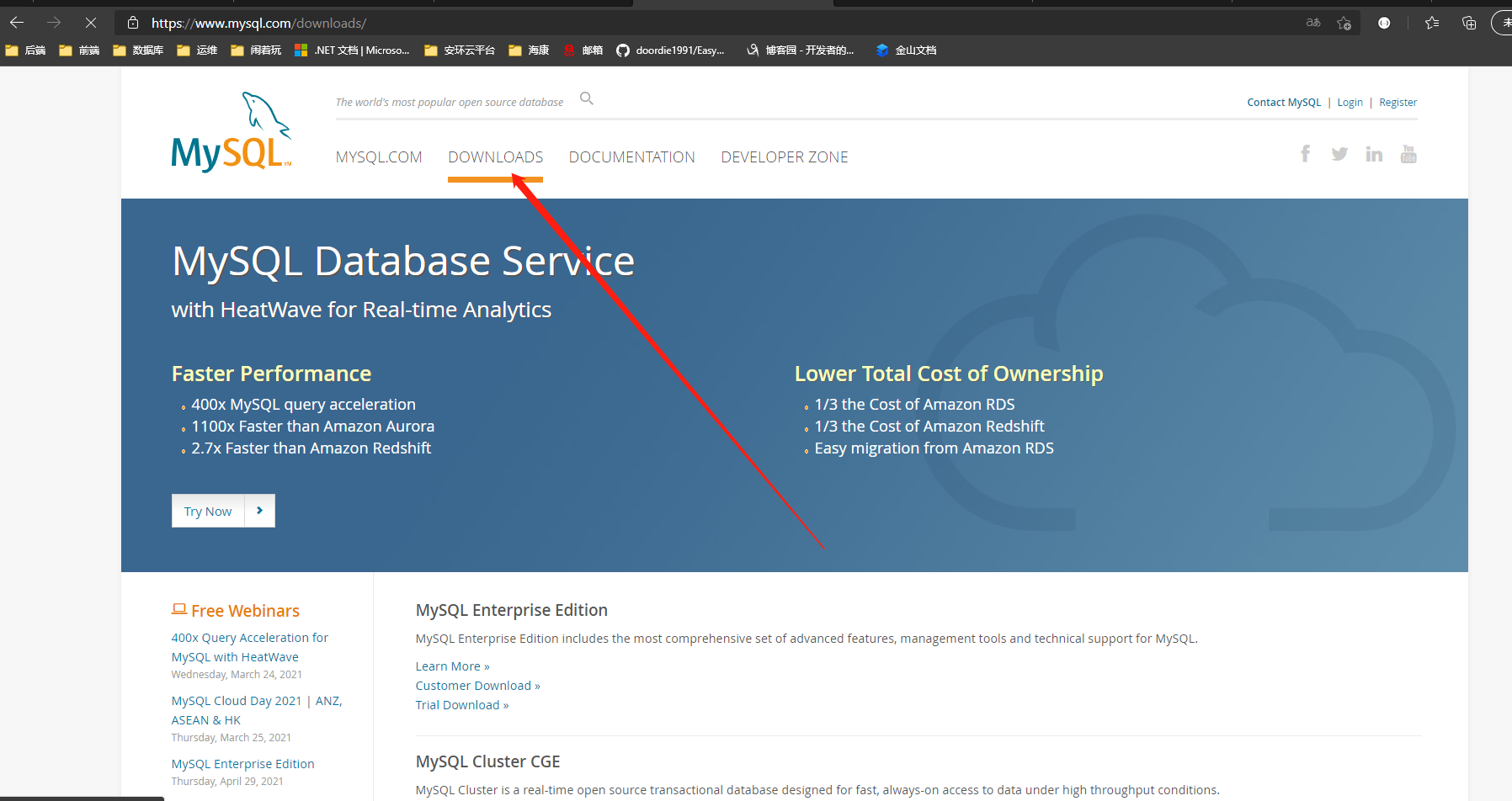The width and height of the screenshot is (1512, 801).
Task: Open the Contact MySQL link
Action: point(1284,103)
